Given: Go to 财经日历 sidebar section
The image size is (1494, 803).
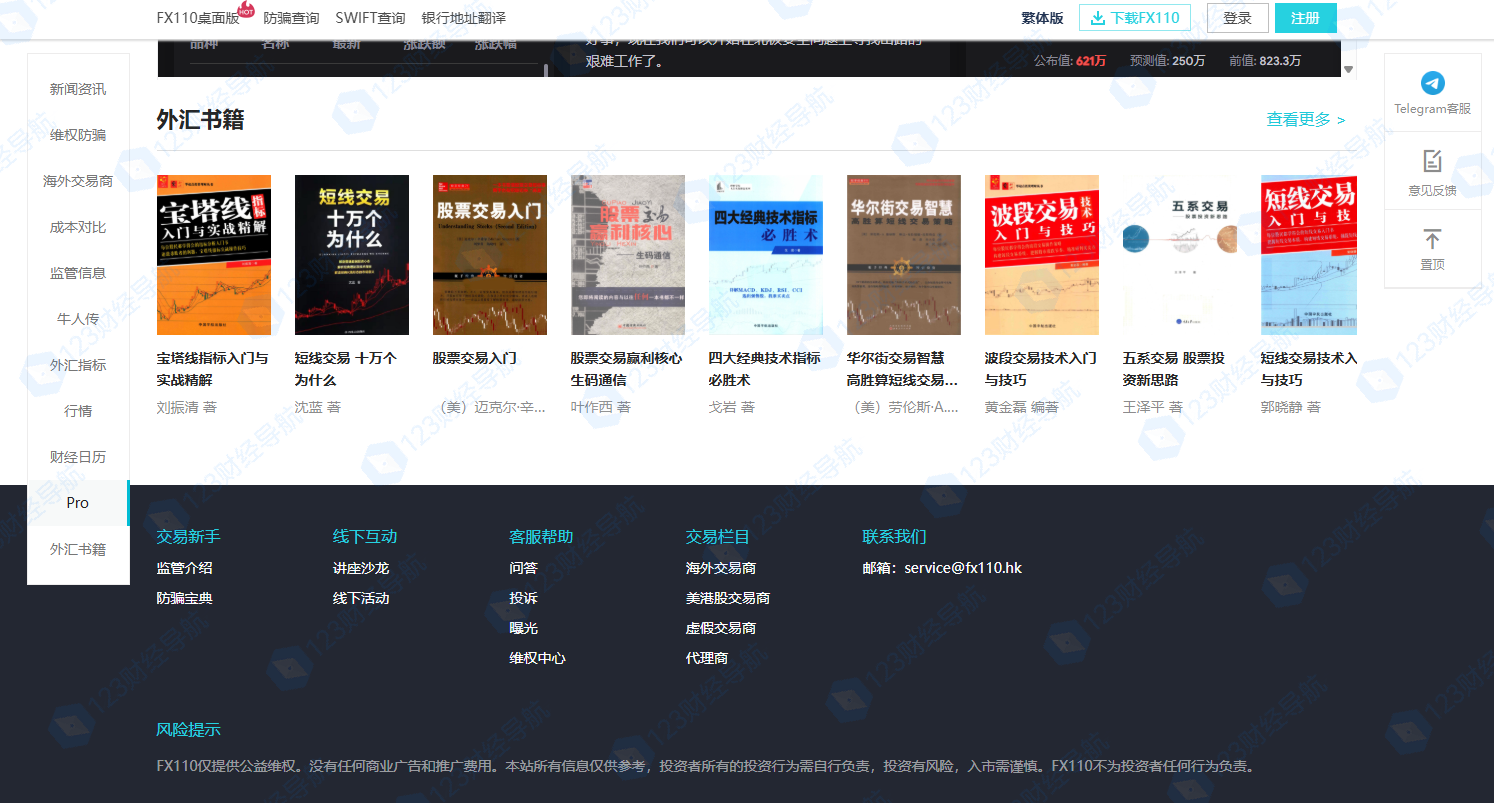Looking at the screenshot, I should click(x=78, y=457).
